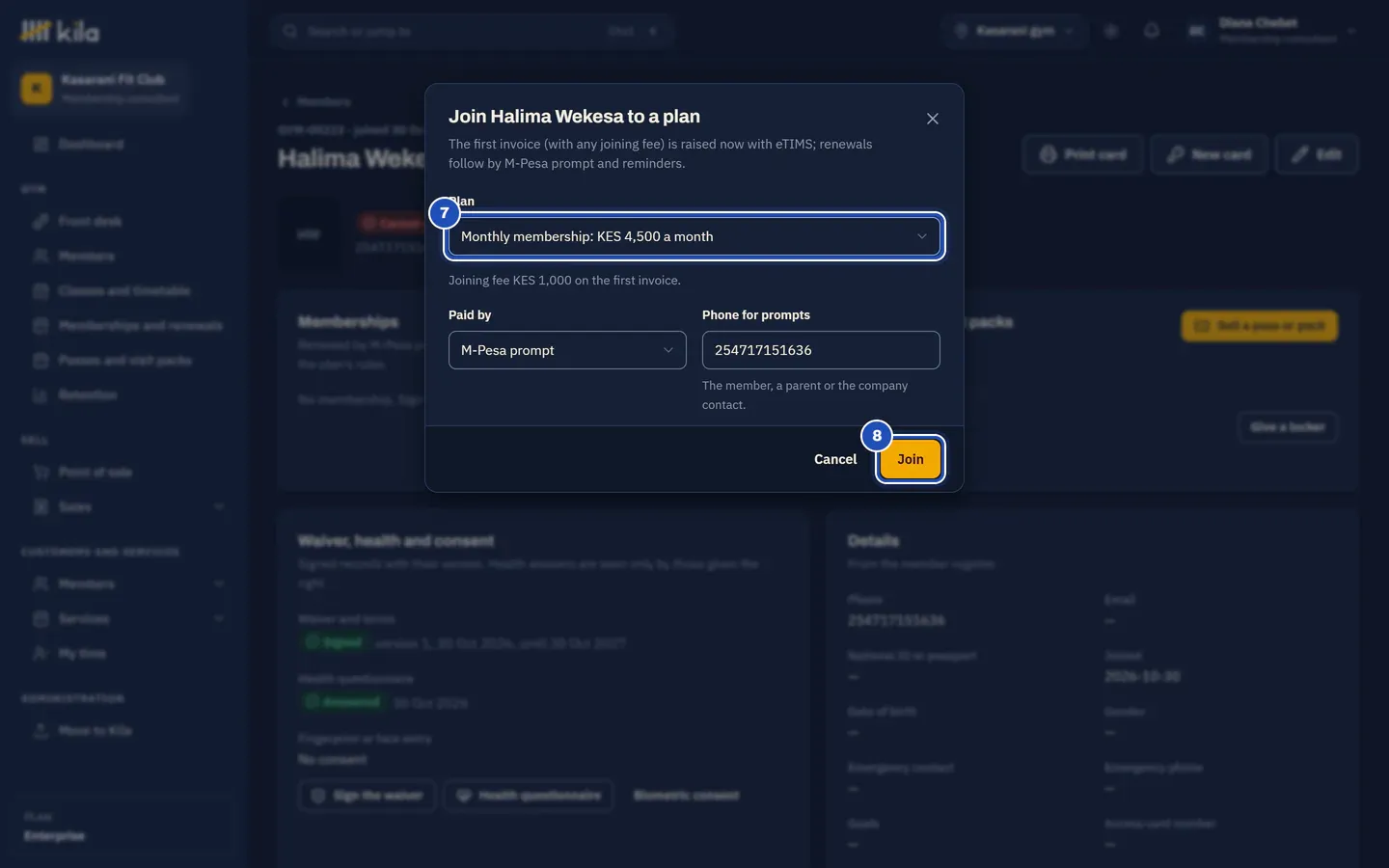Click the Health questionnaire button
This screenshot has height=868, width=1389.
(x=529, y=796)
